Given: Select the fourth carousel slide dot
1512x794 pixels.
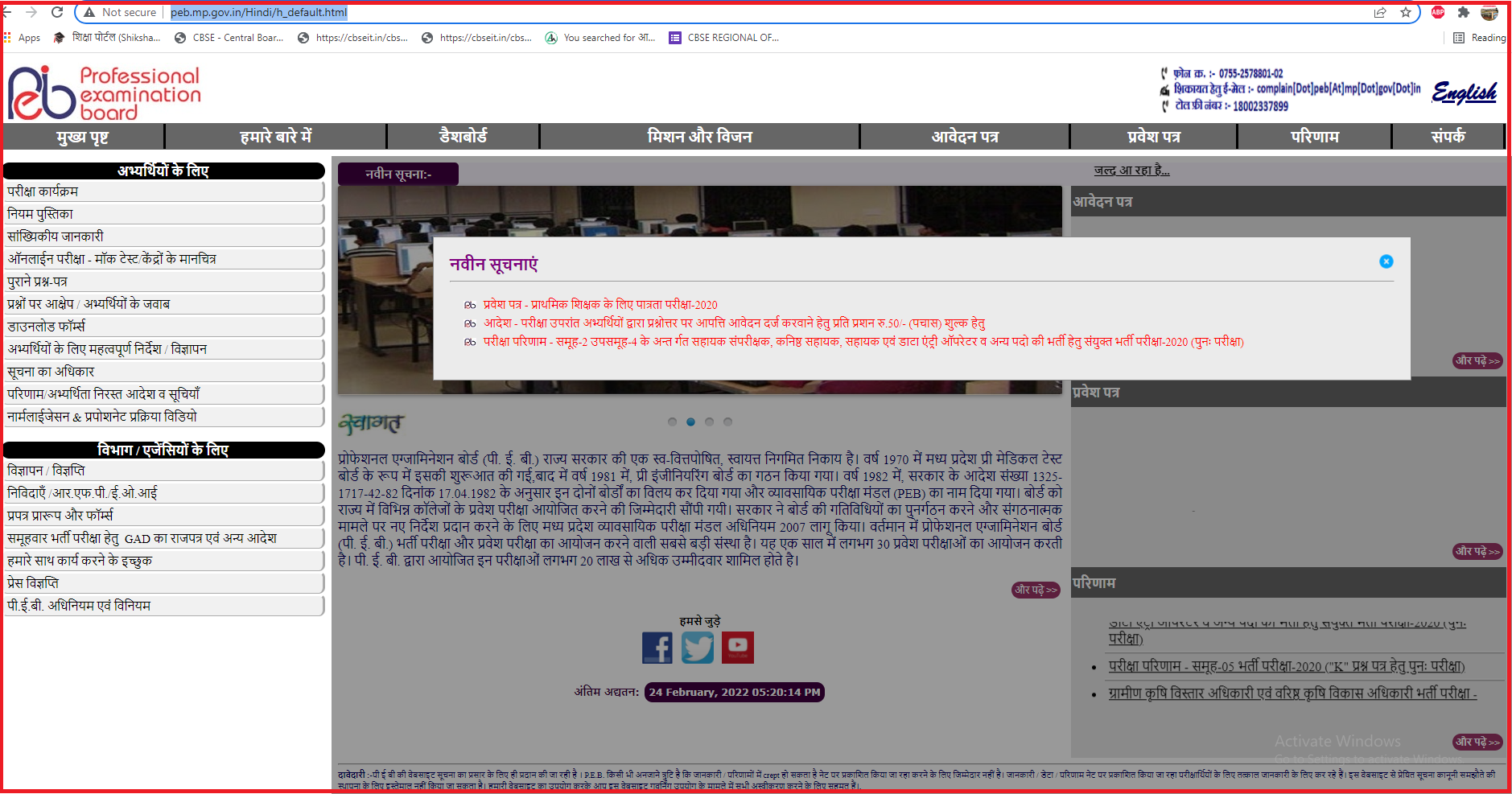Looking at the screenshot, I should (727, 422).
